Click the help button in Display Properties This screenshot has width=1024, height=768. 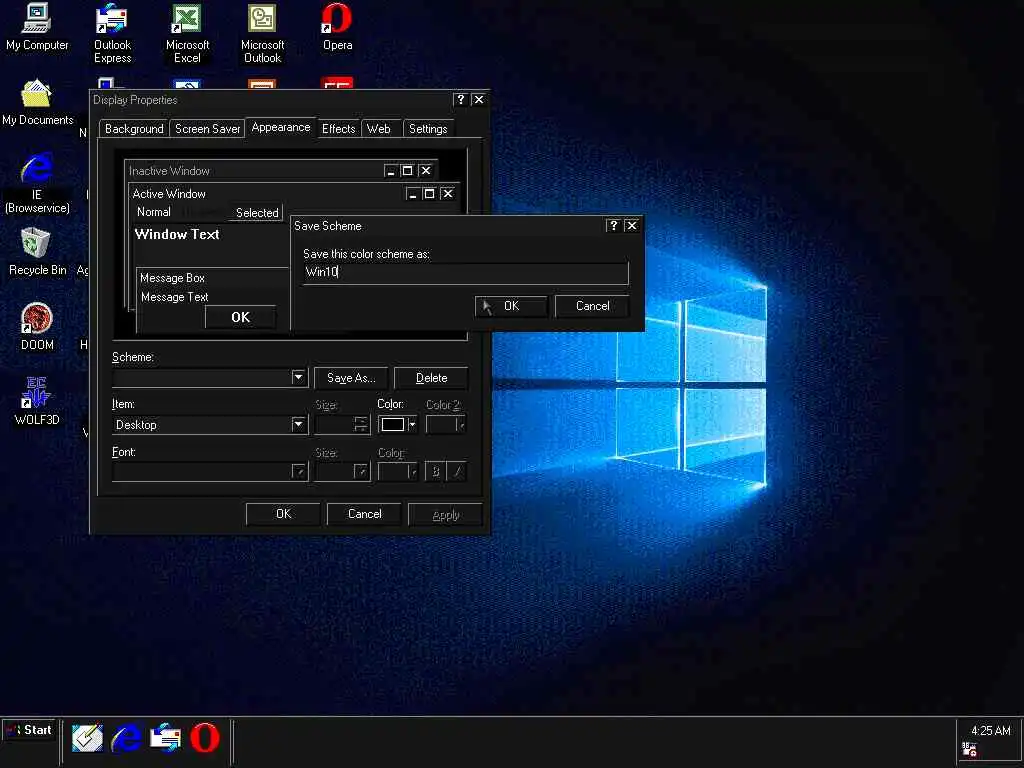tap(460, 99)
